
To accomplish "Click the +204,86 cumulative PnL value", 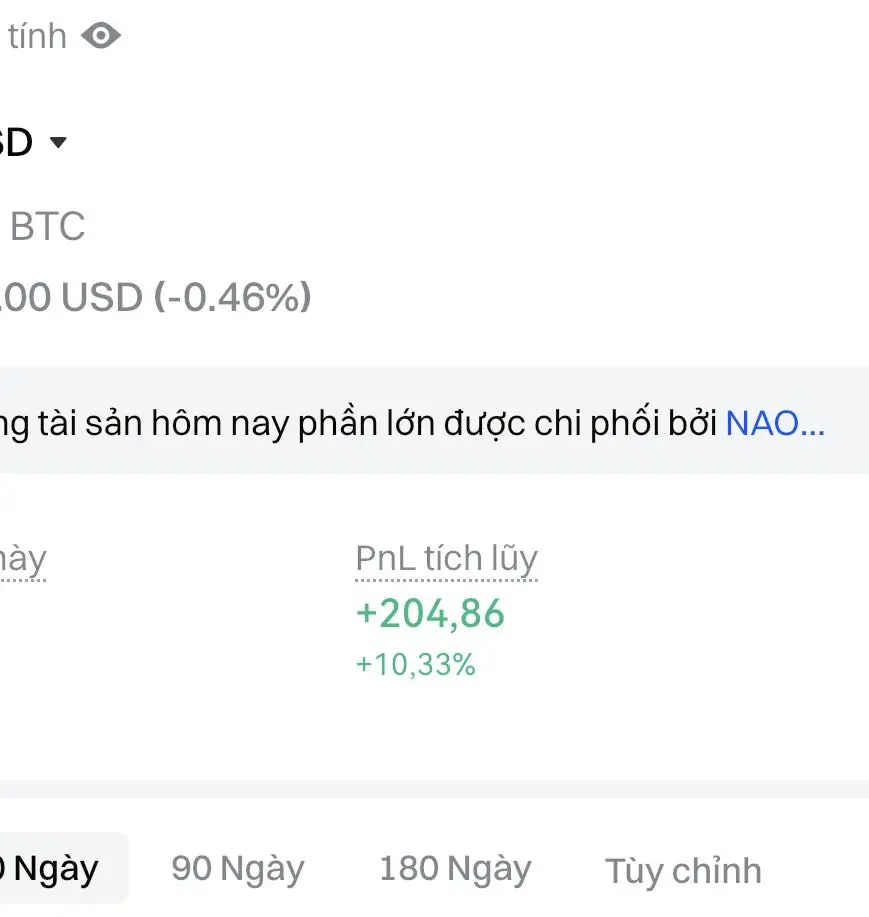I will tap(430, 613).
